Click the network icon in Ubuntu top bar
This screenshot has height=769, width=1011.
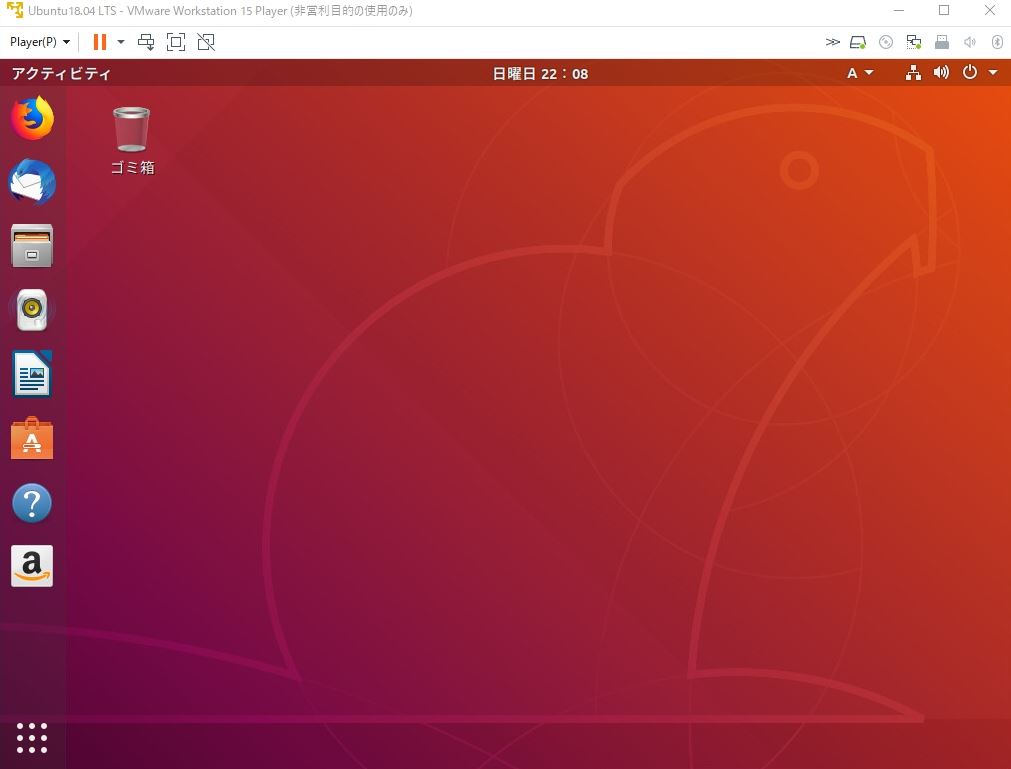click(x=913, y=73)
